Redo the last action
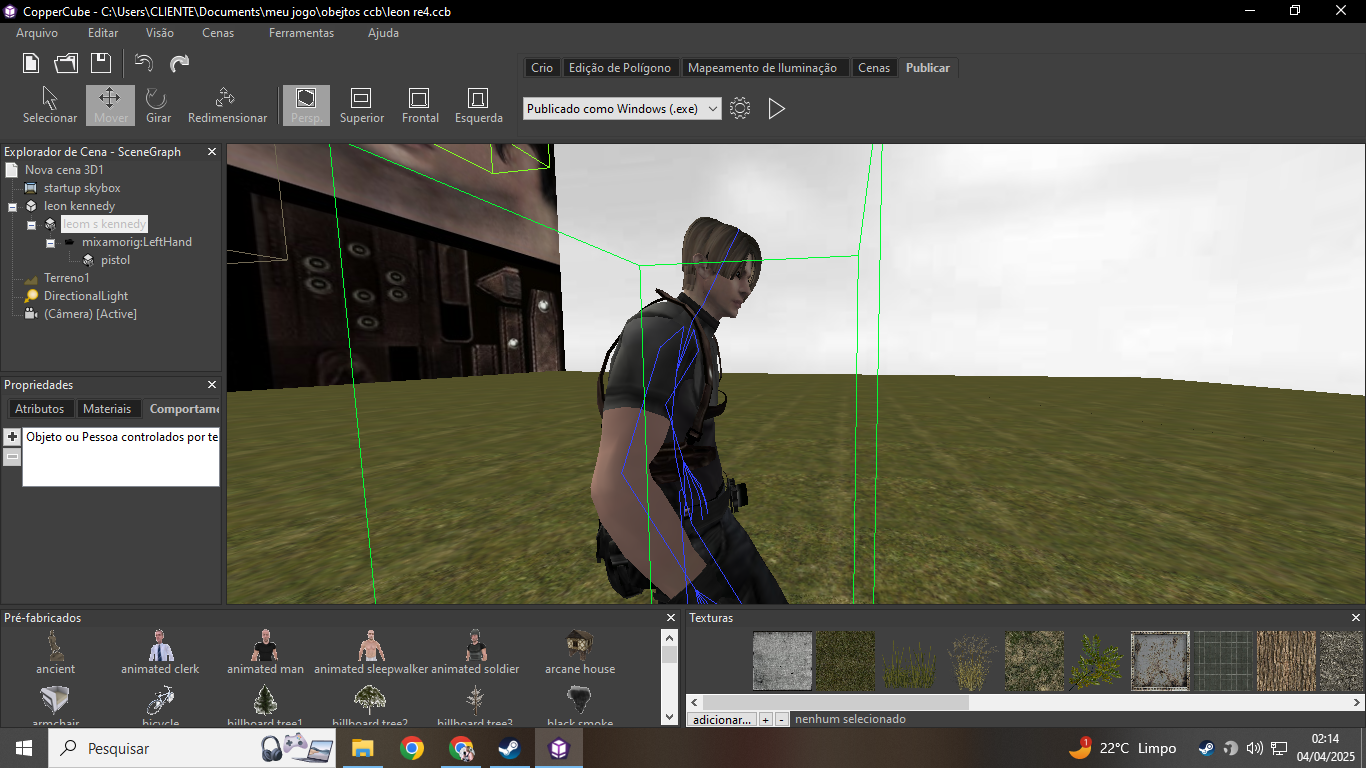The image size is (1366, 768). point(180,63)
